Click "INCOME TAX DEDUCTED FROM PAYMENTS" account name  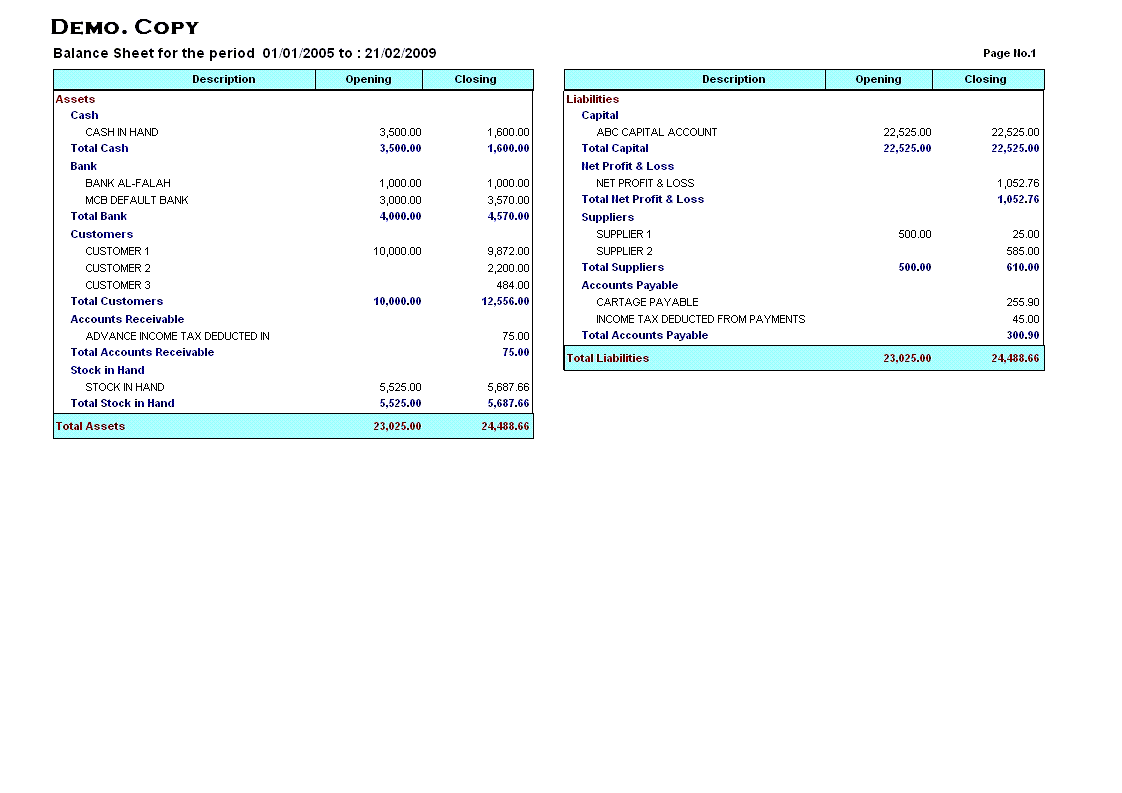click(701, 319)
